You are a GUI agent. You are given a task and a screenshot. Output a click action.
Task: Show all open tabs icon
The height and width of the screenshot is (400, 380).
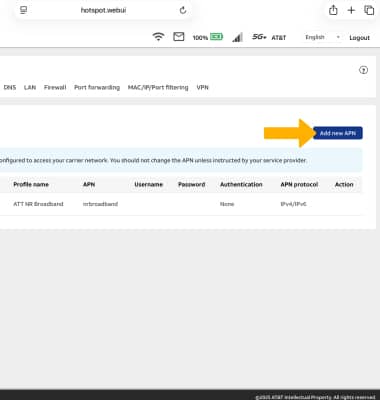[x=369, y=10]
